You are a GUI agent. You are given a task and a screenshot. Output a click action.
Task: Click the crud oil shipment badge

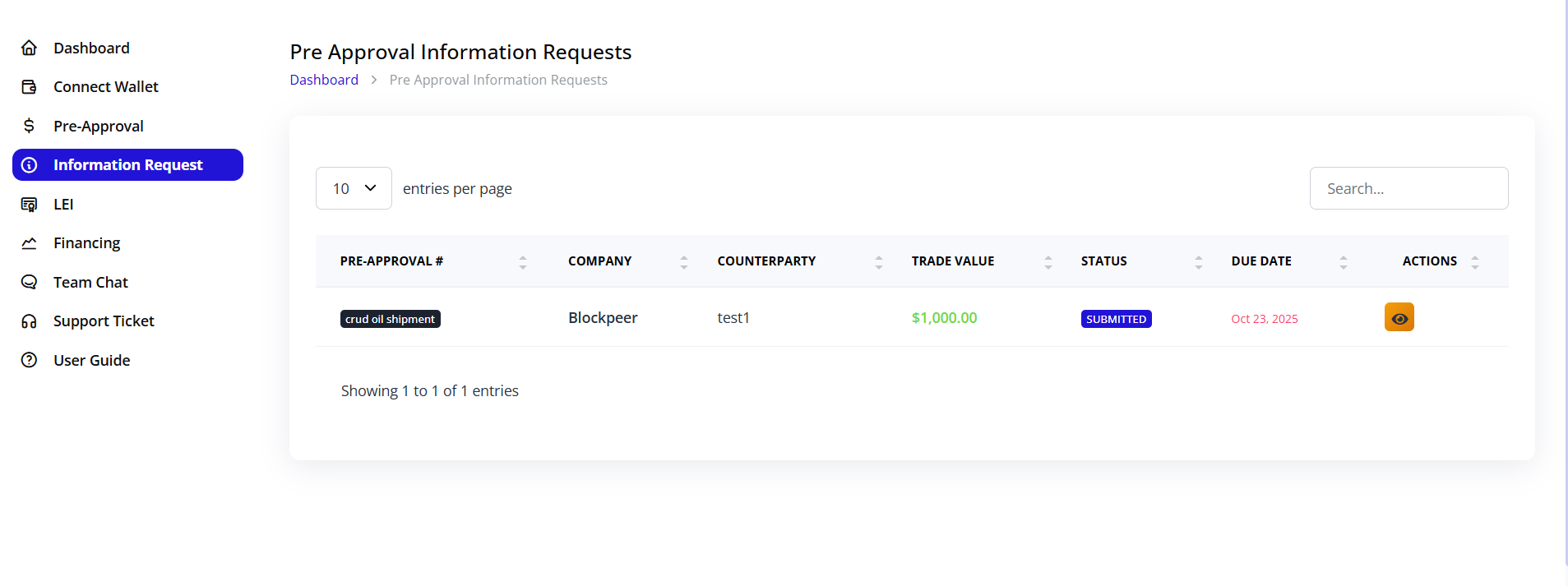(391, 319)
